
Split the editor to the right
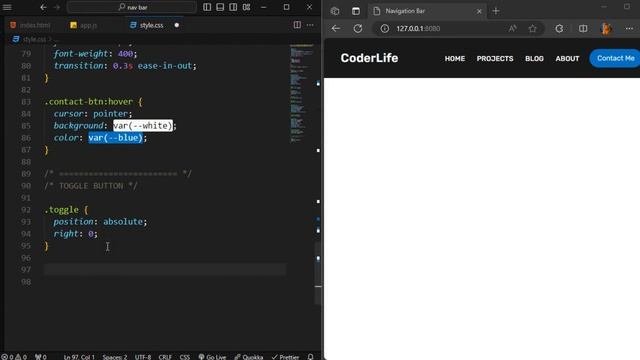click(297, 25)
